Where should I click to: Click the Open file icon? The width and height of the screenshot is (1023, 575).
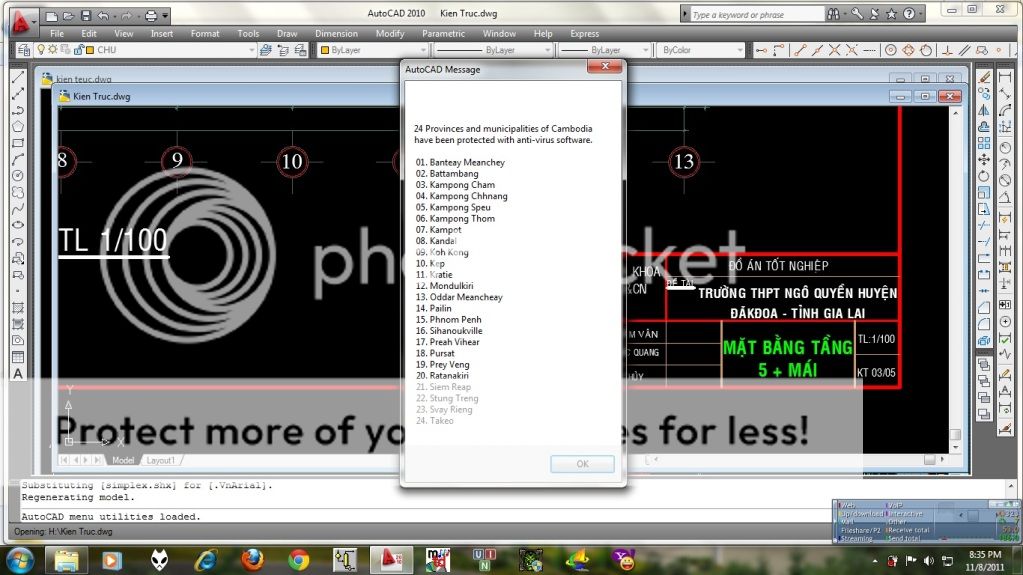pos(69,15)
